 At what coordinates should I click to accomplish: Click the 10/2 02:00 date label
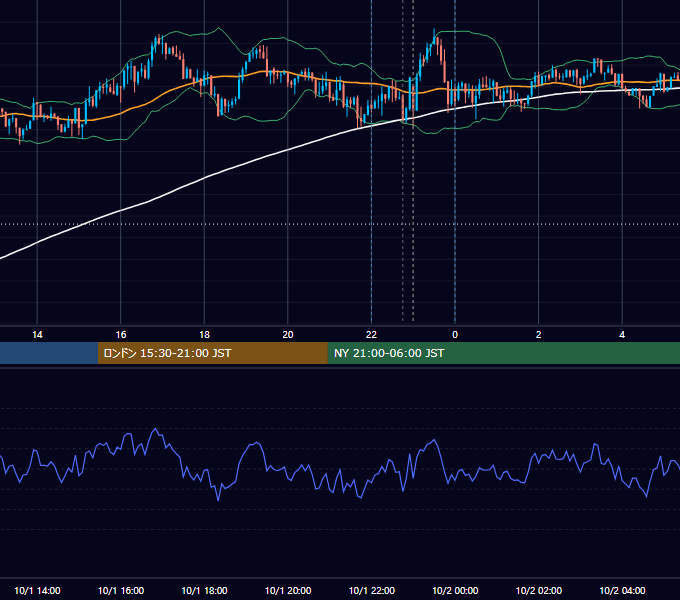pyautogui.click(x=539, y=590)
